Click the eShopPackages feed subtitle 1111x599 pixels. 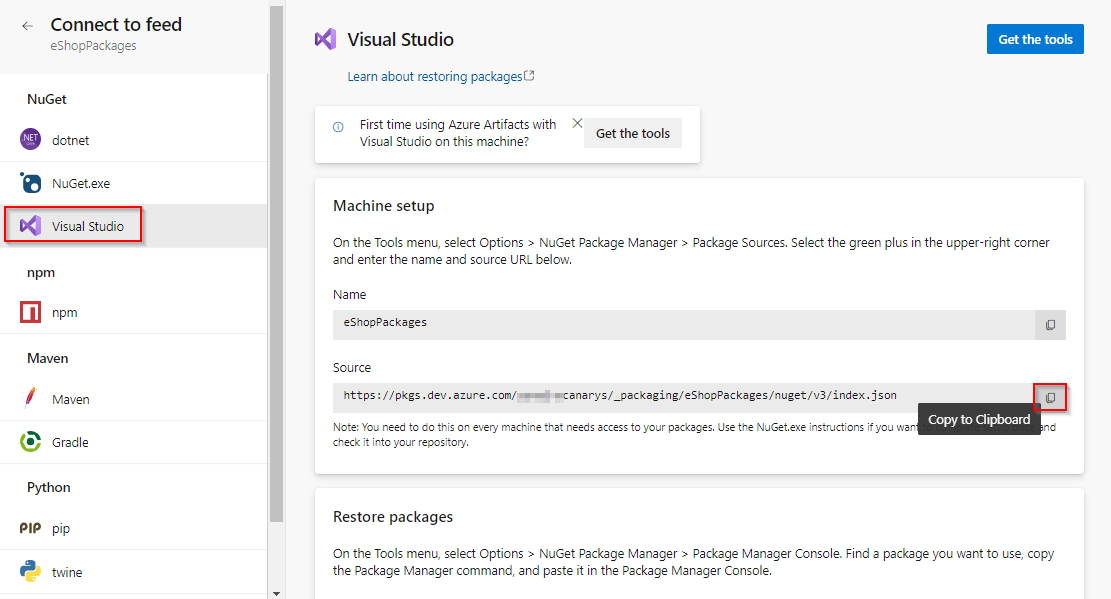(x=93, y=46)
